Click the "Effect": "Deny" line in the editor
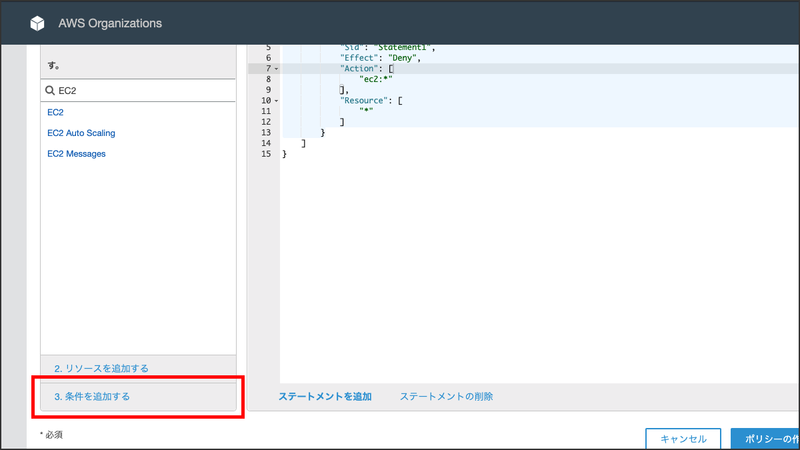This screenshot has width=800, height=450. click(x=381, y=58)
